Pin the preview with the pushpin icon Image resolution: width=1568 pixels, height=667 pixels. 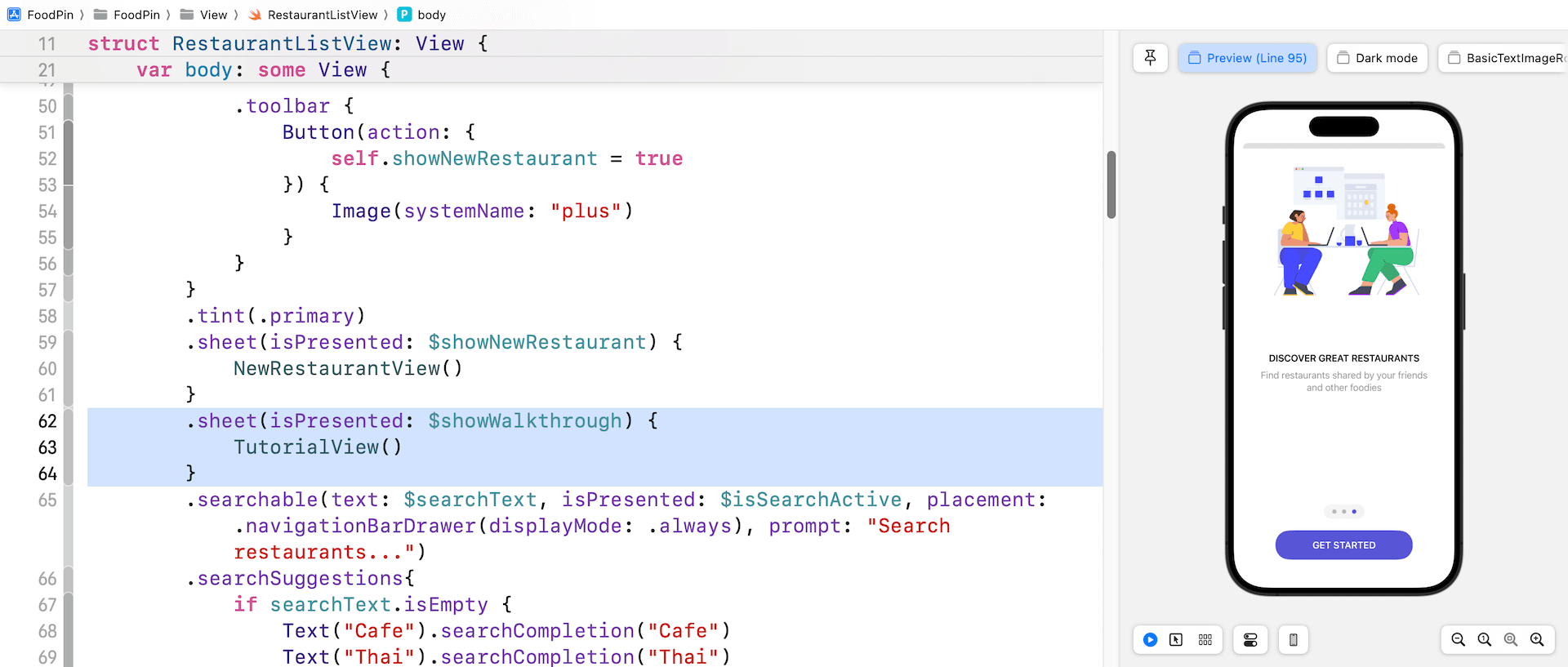point(1150,58)
